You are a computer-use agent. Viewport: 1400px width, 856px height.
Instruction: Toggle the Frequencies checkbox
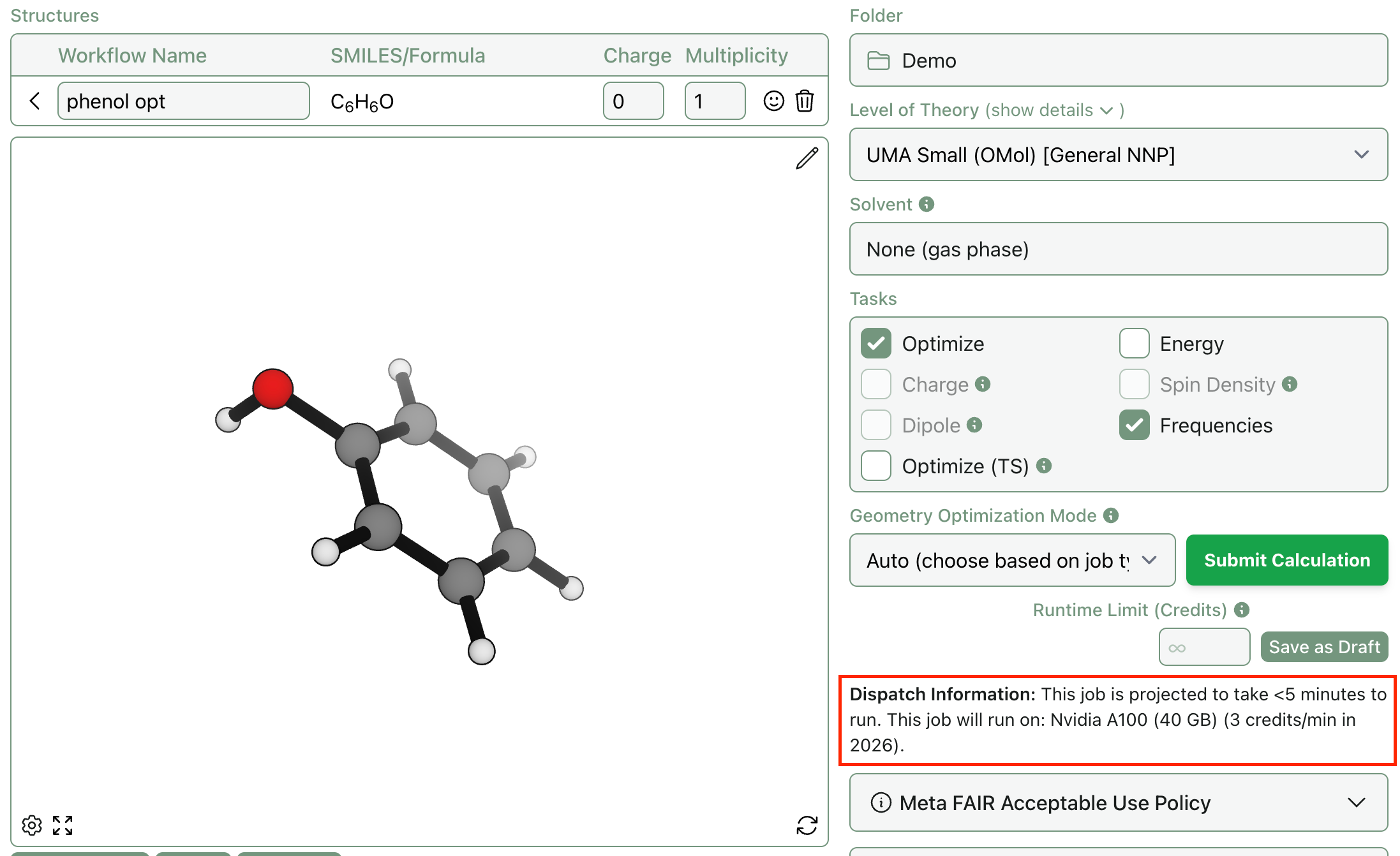coord(1134,425)
